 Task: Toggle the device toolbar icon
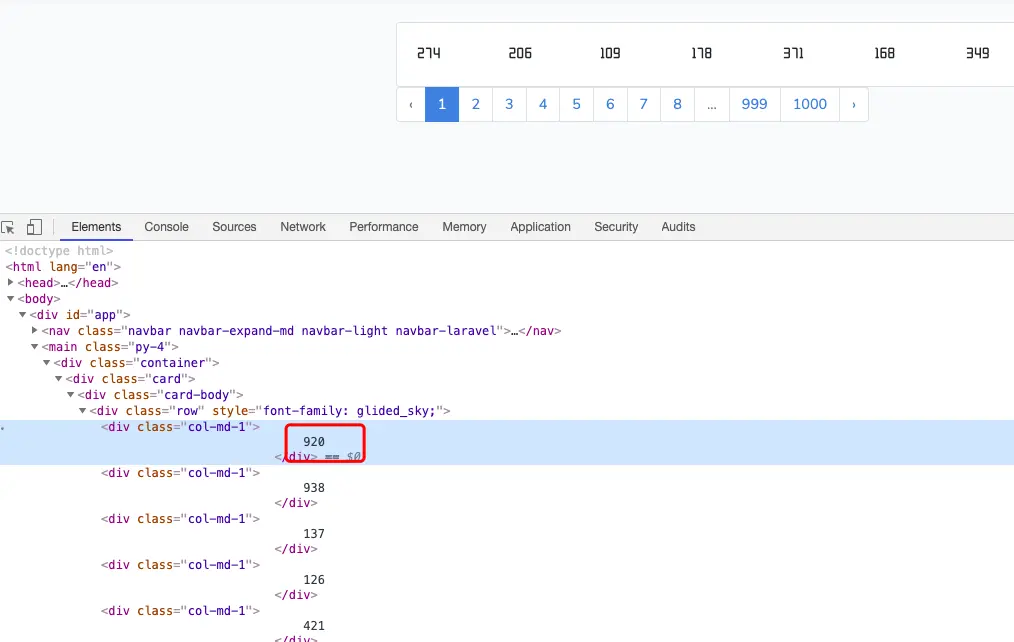pyautogui.click(x=34, y=227)
